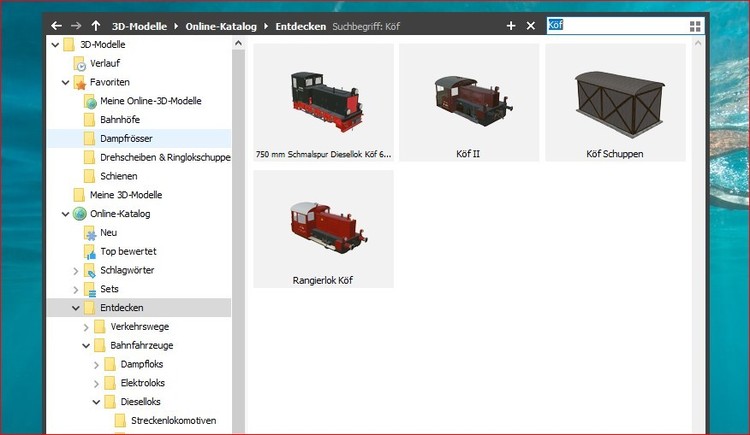Expand the Schlagwörter node
Screen dimensions: 750x435
click(x=76, y=270)
